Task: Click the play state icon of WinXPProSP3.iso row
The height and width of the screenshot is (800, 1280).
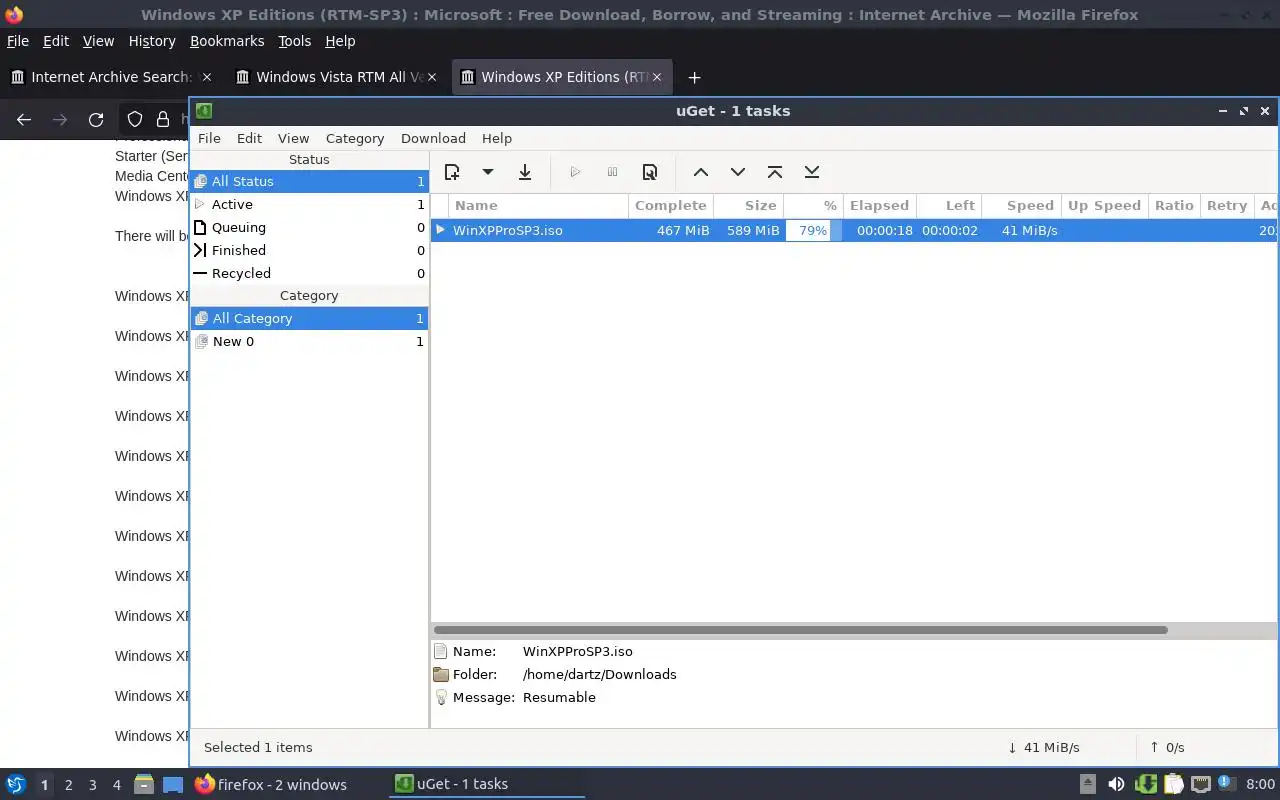Action: 440,230
